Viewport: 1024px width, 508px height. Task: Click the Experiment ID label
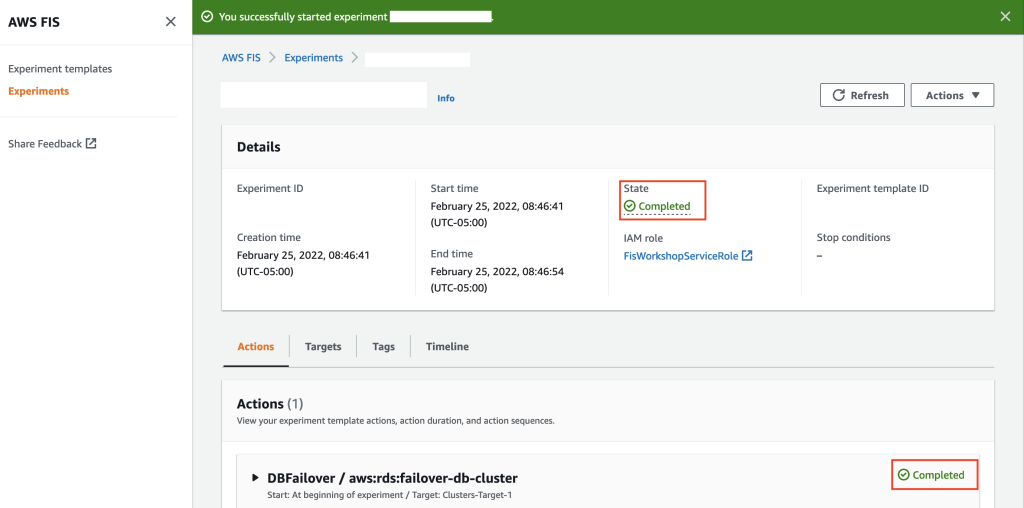pyautogui.click(x=270, y=189)
